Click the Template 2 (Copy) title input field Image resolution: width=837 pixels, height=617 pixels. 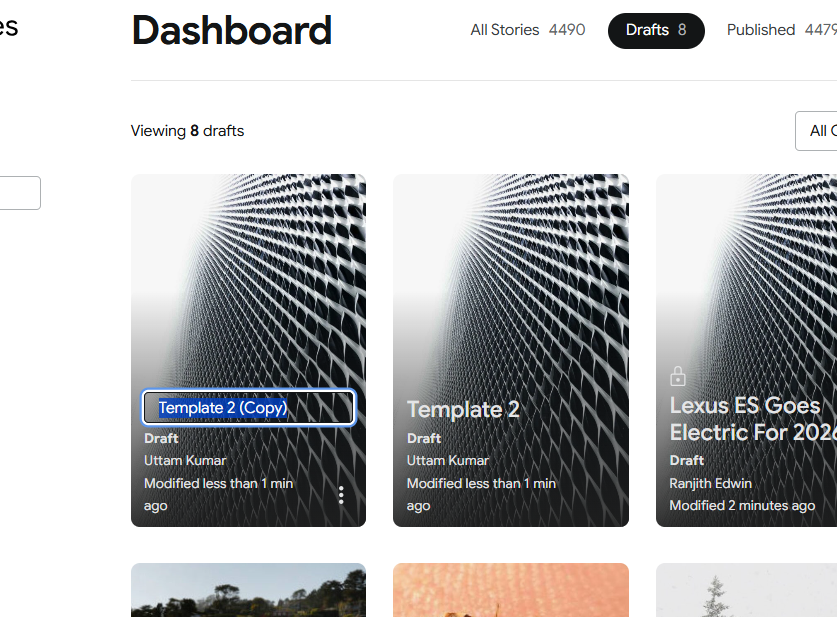248,408
